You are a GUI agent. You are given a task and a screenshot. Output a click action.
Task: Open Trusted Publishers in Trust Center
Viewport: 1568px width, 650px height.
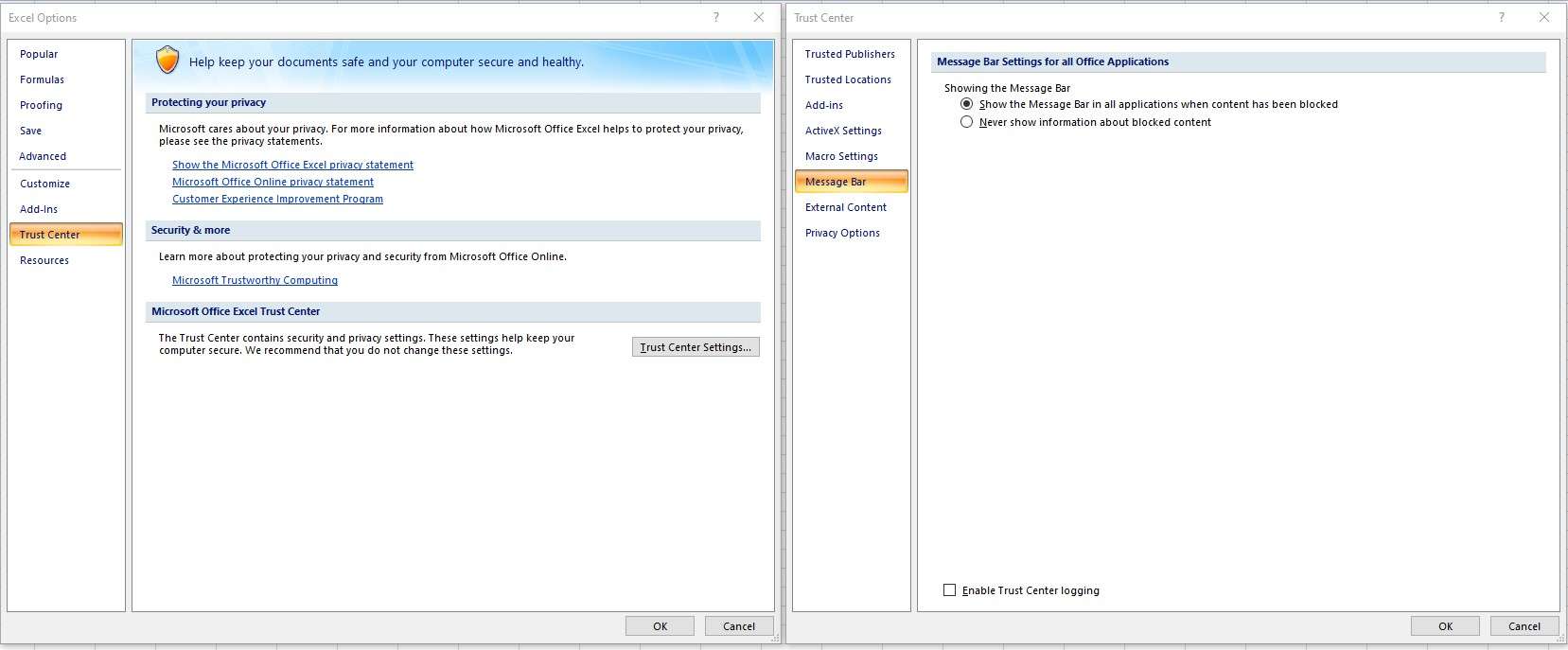(850, 54)
